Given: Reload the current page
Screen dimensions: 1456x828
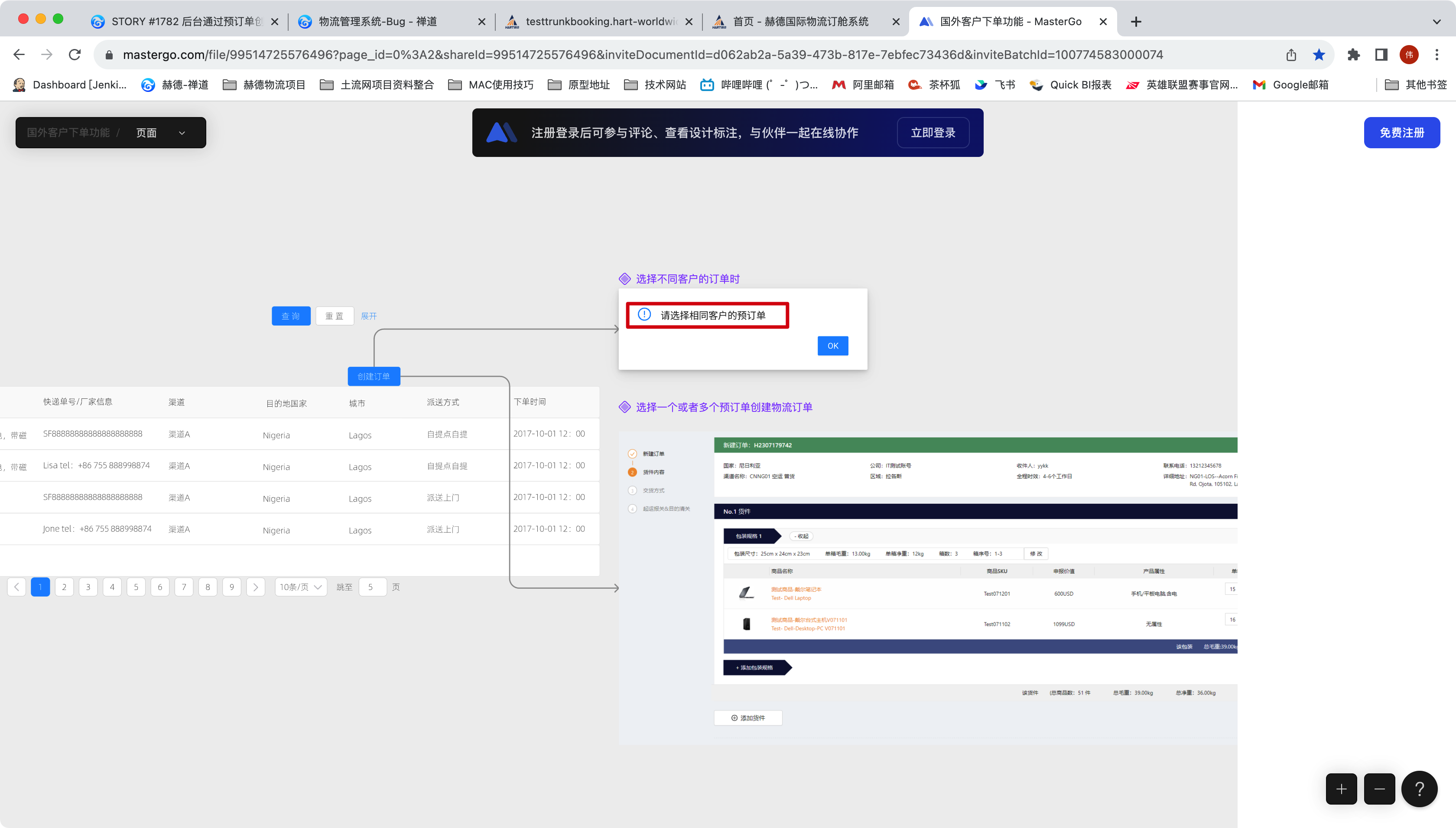Looking at the screenshot, I should click(75, 54).
